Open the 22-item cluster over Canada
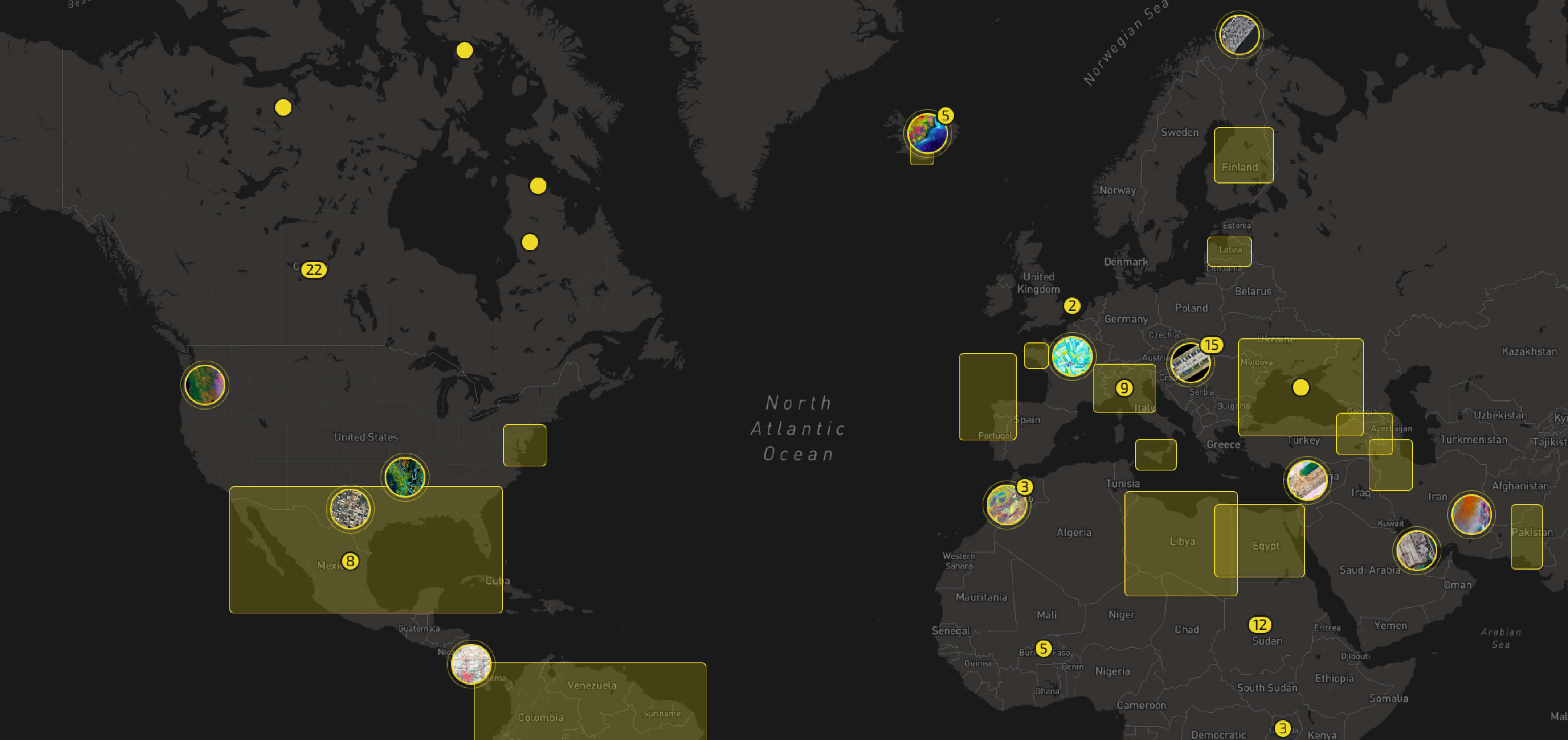1568x740 pixels. (x=314, y=270)
